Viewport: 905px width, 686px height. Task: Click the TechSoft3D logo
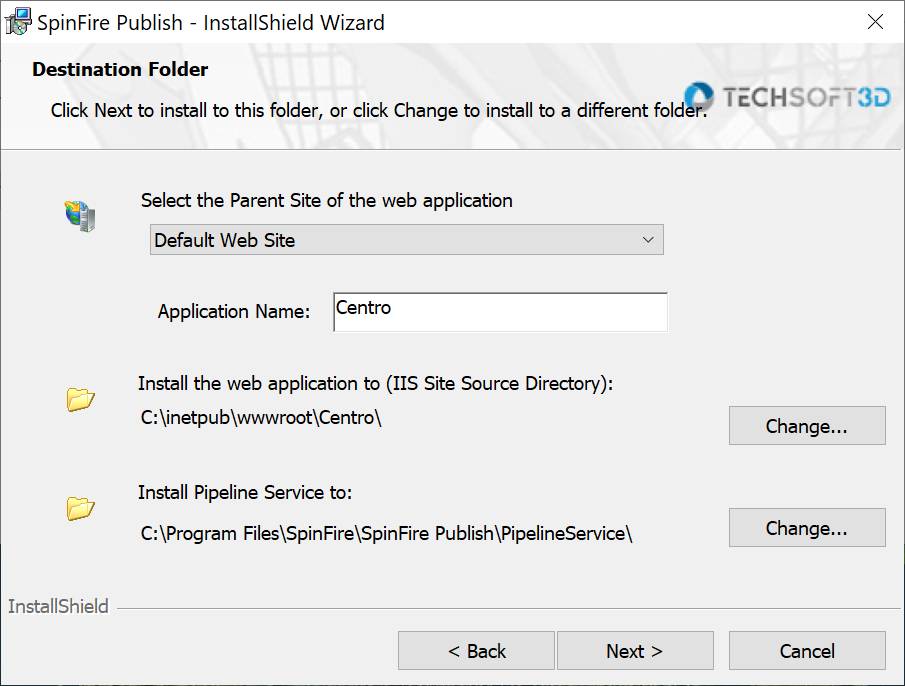coord(787,97)
